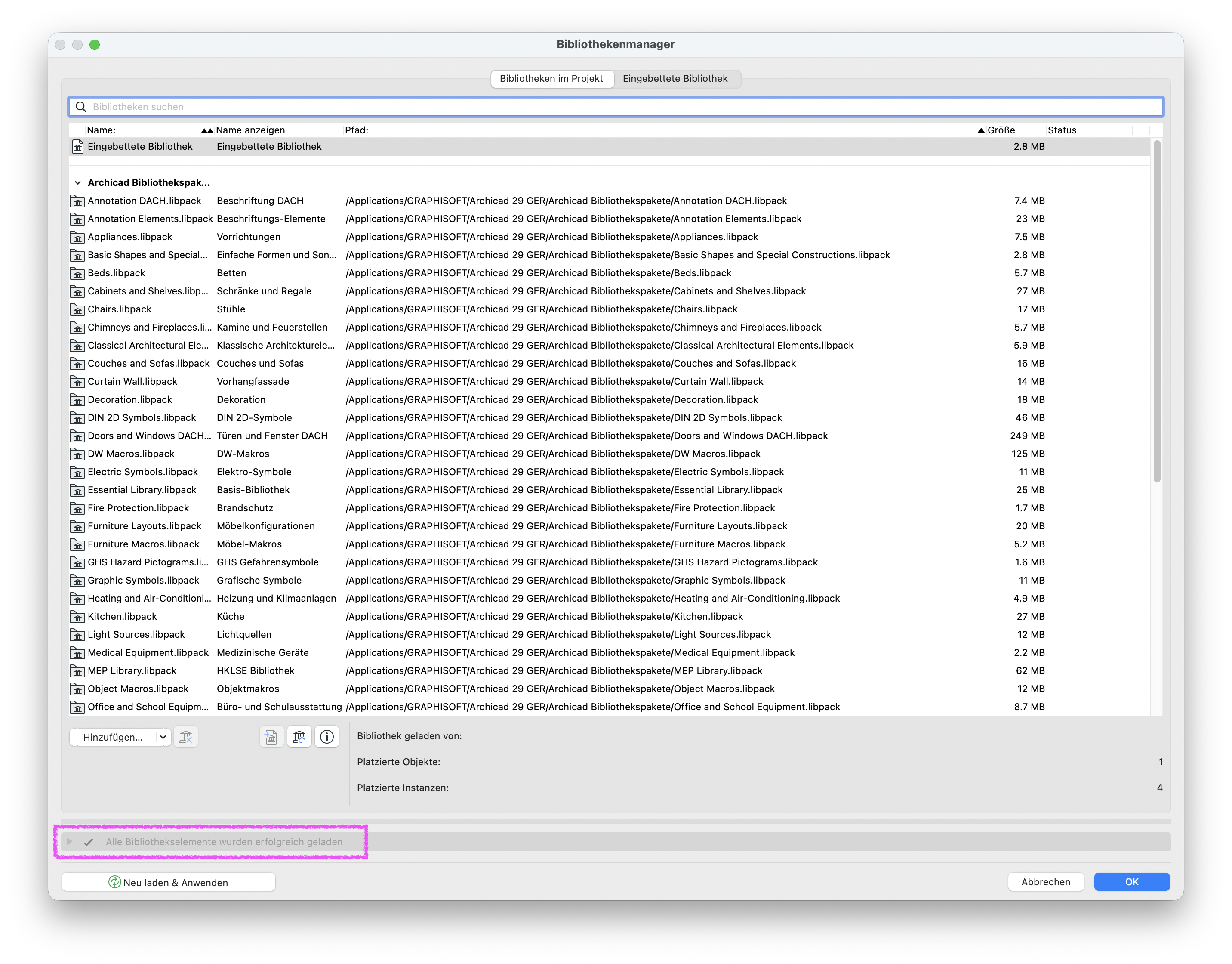Screen dimensions: 1232x964
Task: Switch to Bibliotheken im Projekt tab
Action: point(552,78)
